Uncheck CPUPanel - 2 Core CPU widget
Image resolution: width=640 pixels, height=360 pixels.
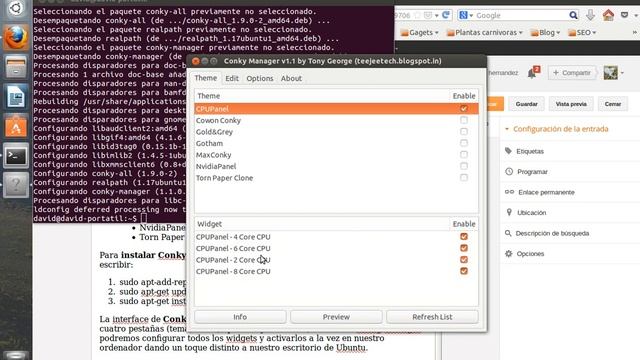[464, 260]
